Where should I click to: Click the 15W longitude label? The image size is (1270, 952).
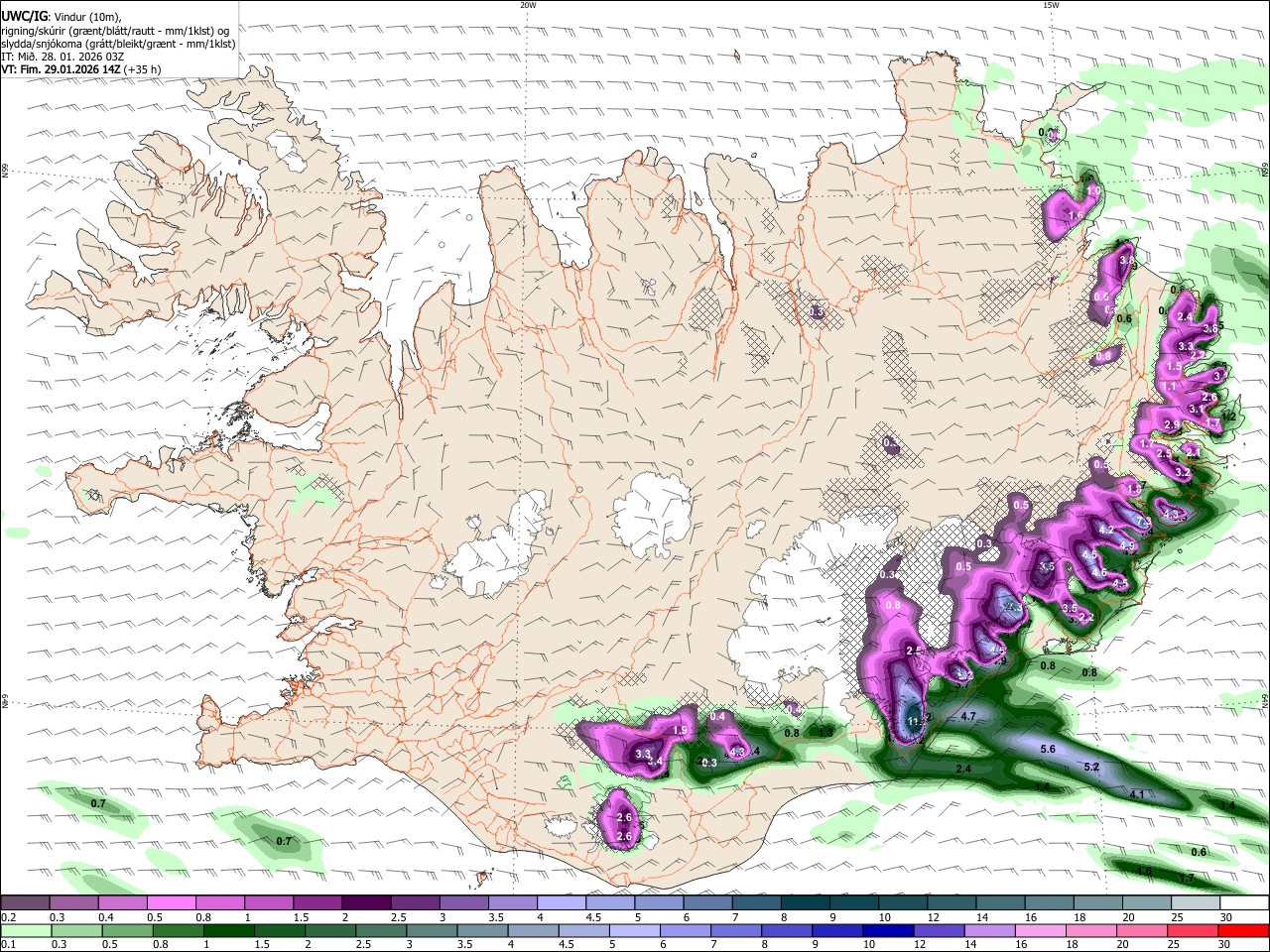tap(1051, 5)
